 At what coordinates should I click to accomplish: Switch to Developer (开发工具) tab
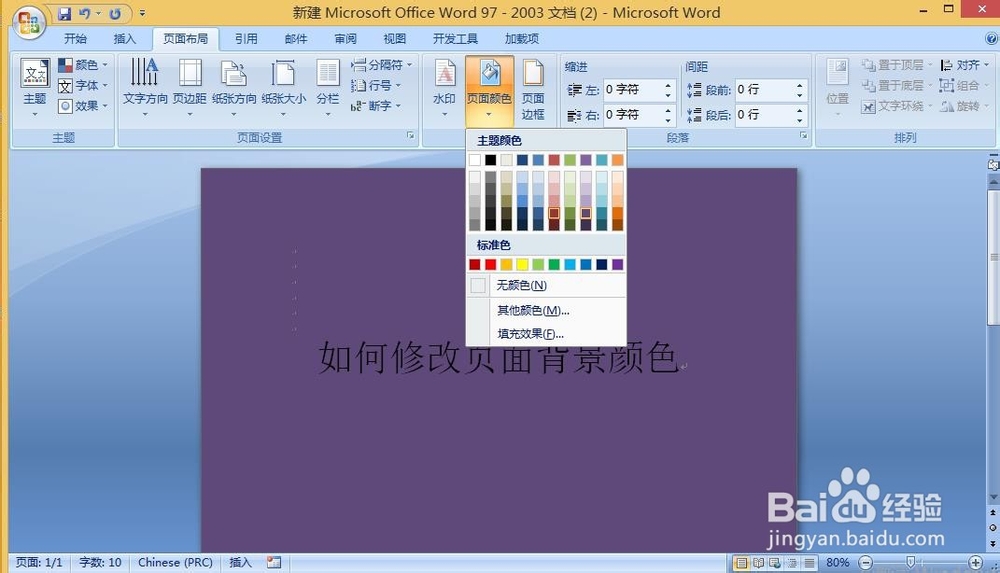click(x=455, y=38)
